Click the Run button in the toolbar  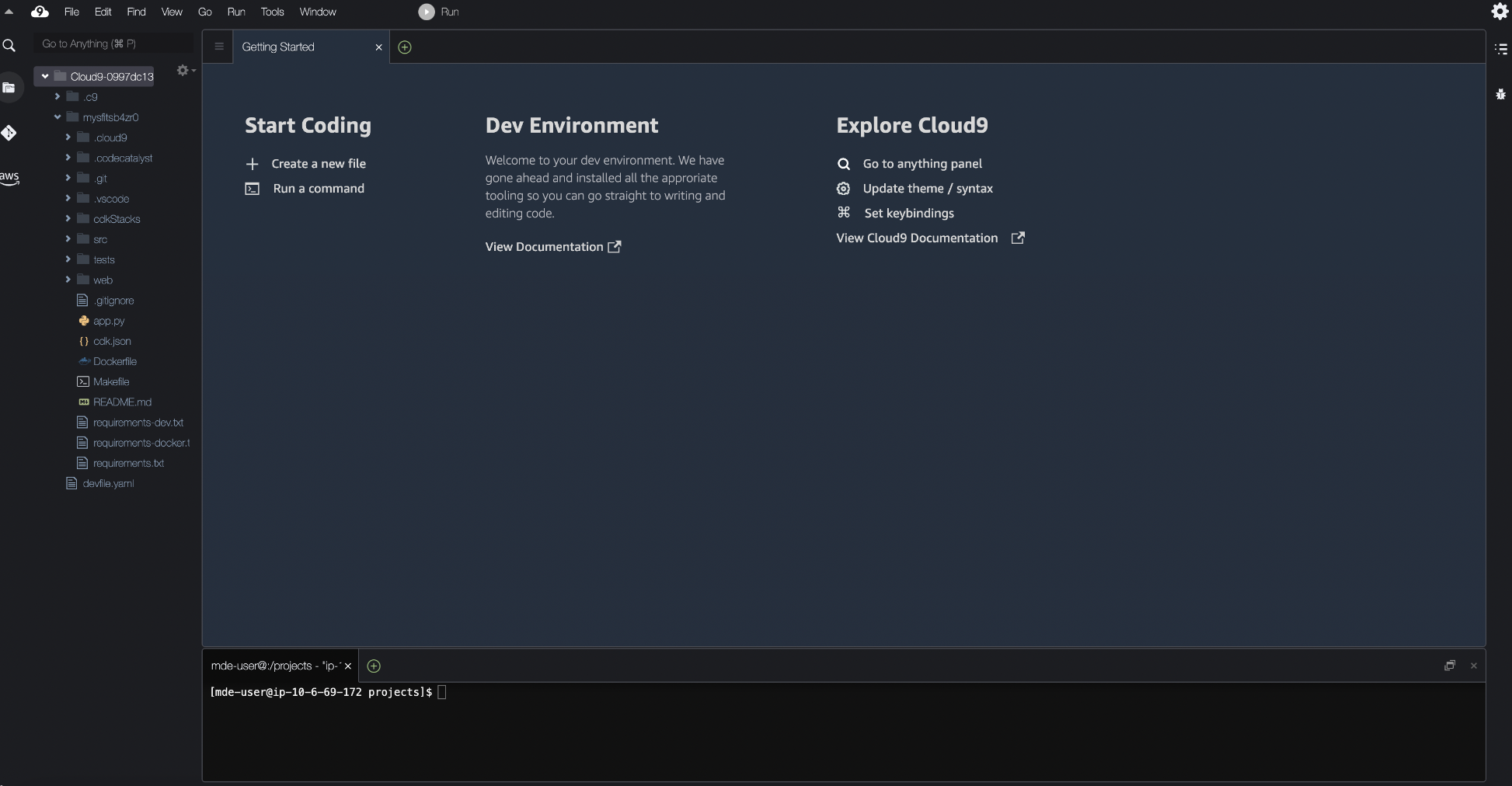[439, 12]
